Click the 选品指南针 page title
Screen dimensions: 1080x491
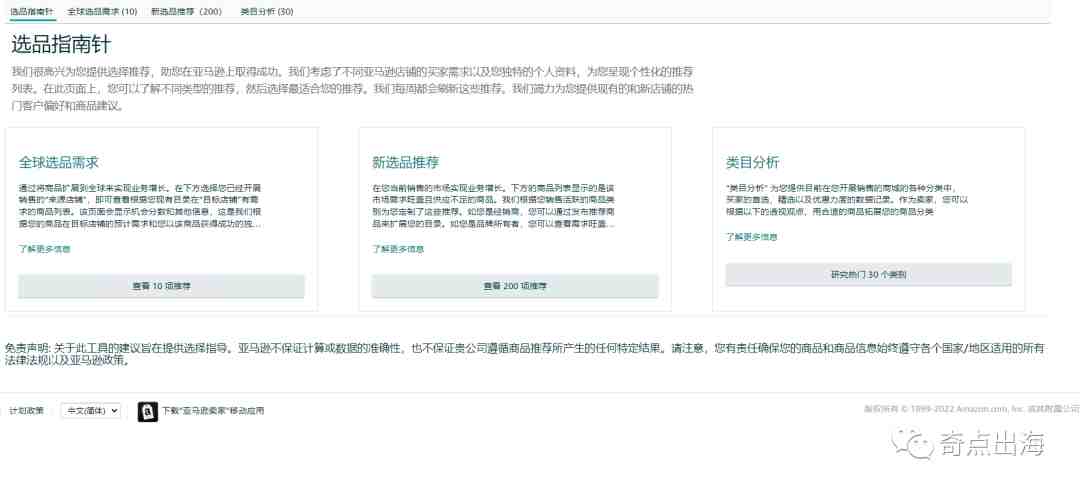(61, 44)
